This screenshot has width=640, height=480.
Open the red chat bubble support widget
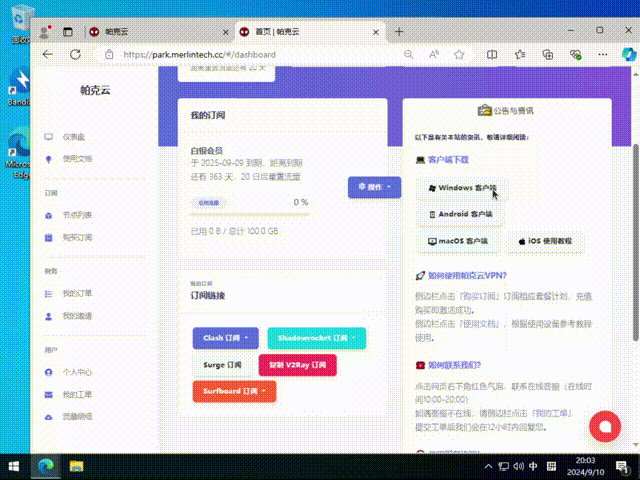pyautogui.click(x=603, y=426)
